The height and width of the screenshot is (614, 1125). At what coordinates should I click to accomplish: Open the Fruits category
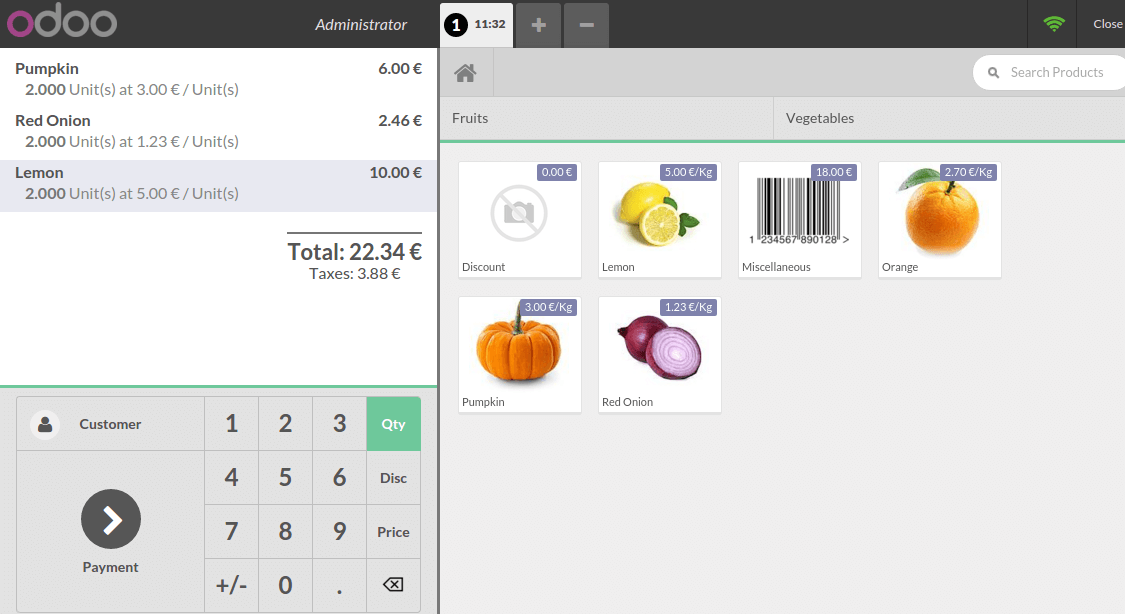tap(607, 118)
